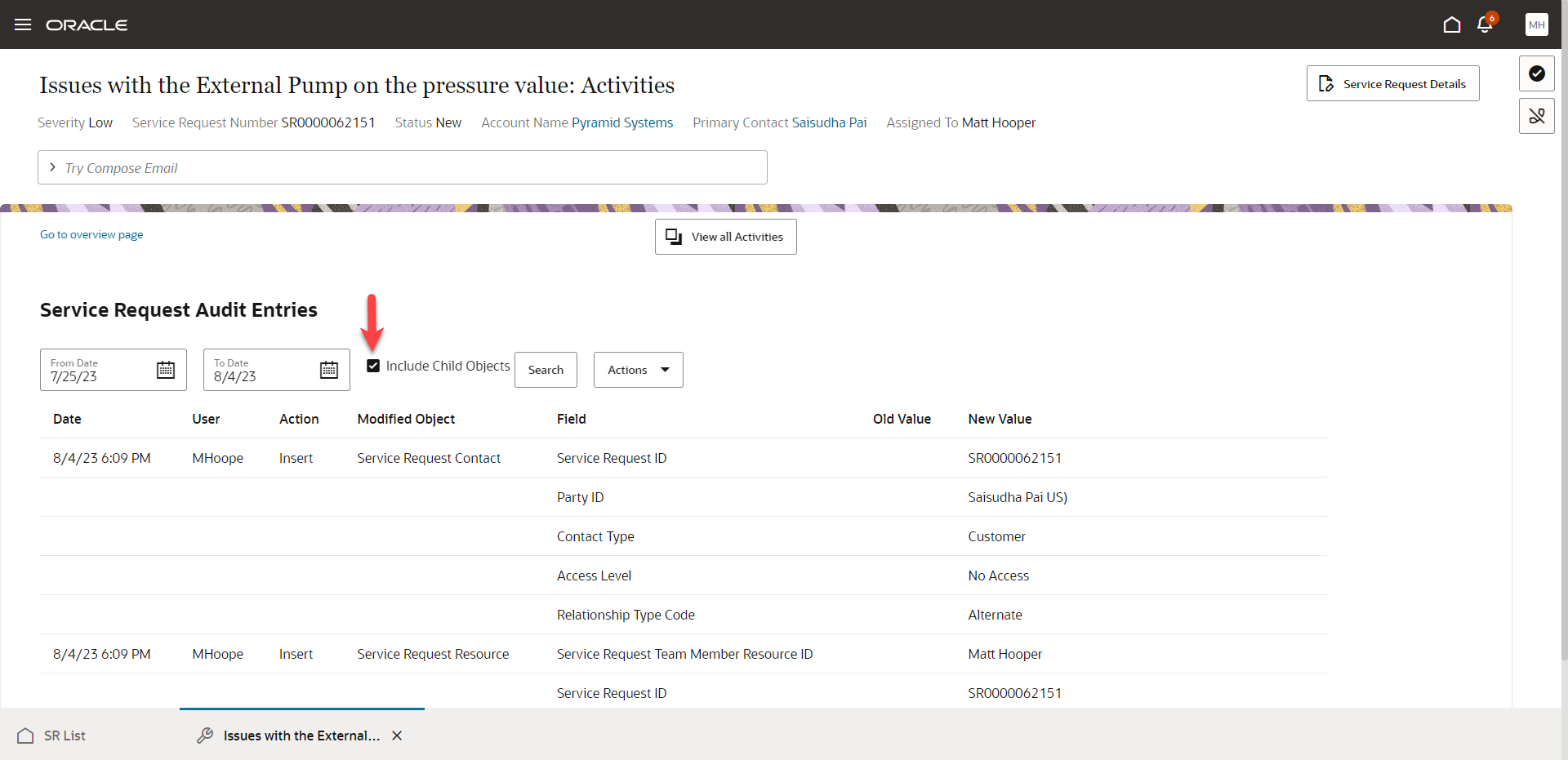Go to the home page icon
This screenshot has height=760, width=1568.
(x=1451, y=24)
